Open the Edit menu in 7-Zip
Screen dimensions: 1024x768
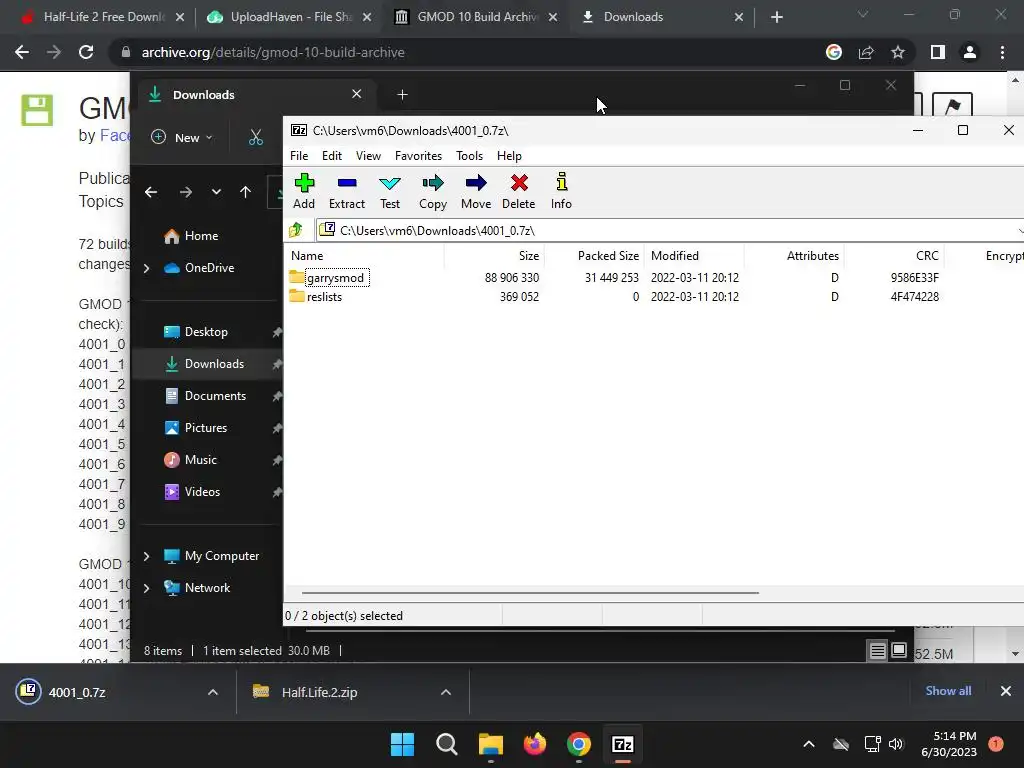[x=332, y=155]
